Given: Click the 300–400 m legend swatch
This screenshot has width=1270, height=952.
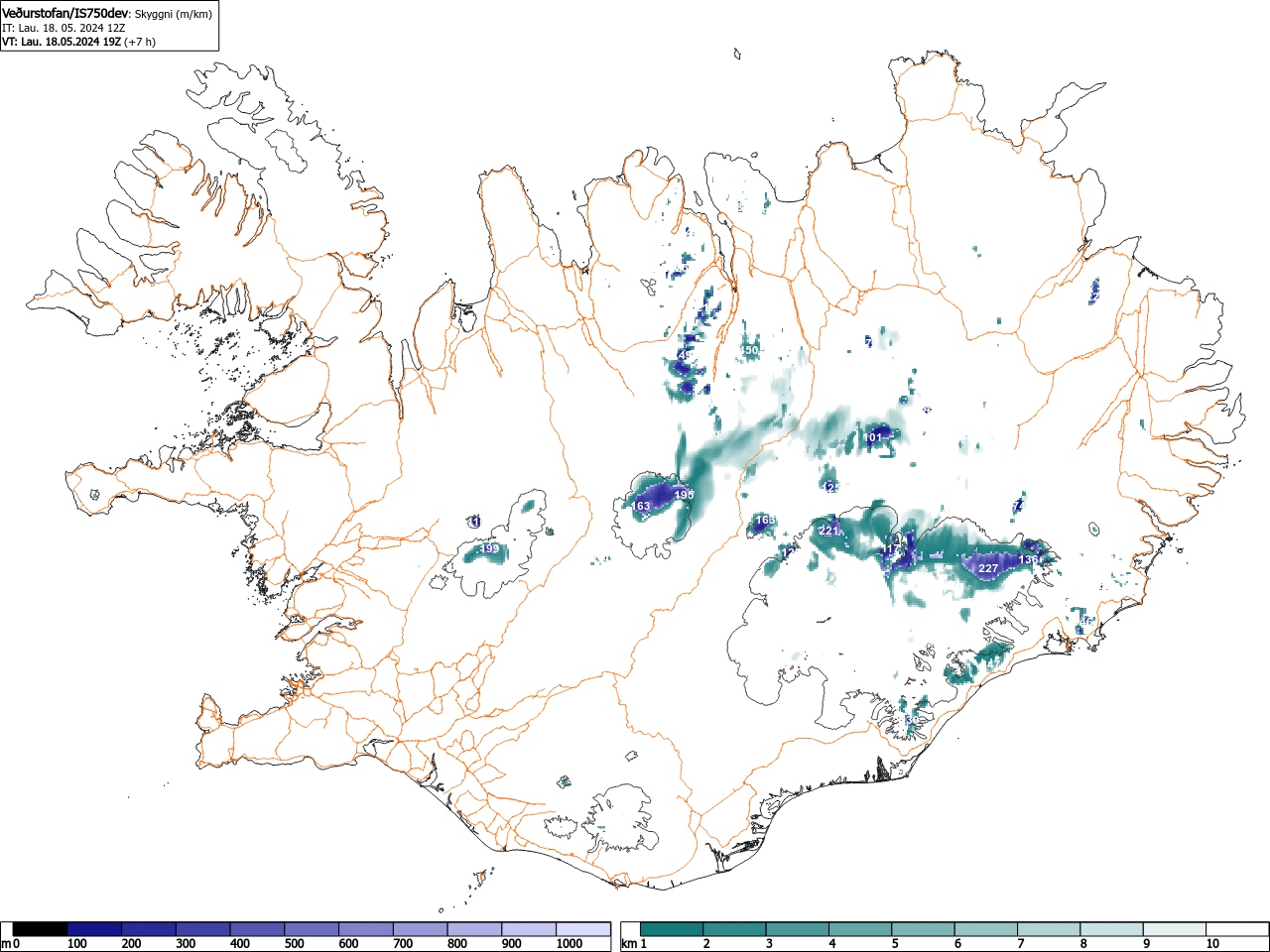Looking at the screenshot, I should tap(203, 929).
